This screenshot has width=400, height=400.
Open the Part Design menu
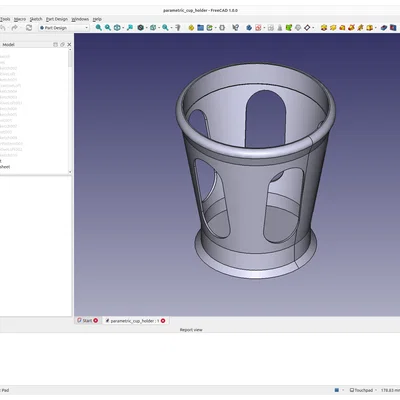[57, 19]
